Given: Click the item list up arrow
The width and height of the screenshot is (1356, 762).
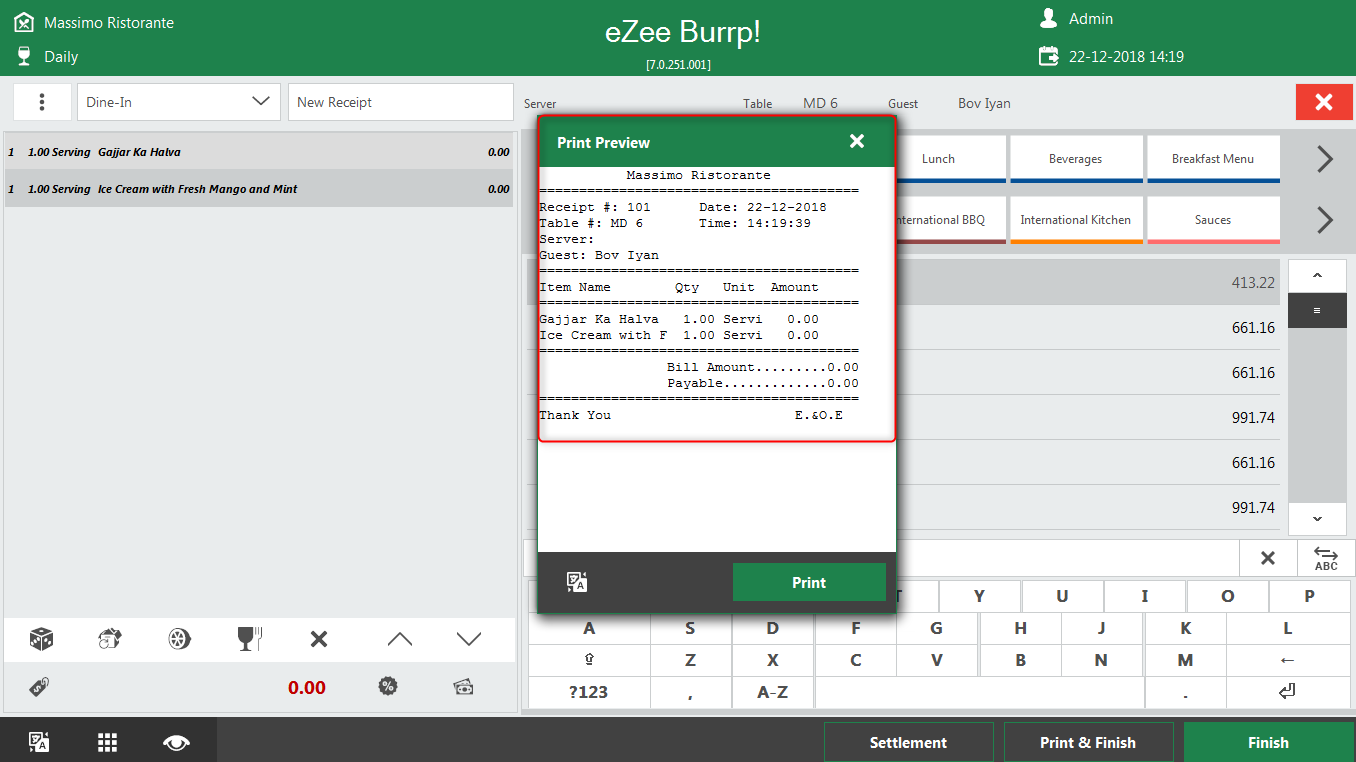Looking at the screenshot, I should click(x=1316, y=276).
